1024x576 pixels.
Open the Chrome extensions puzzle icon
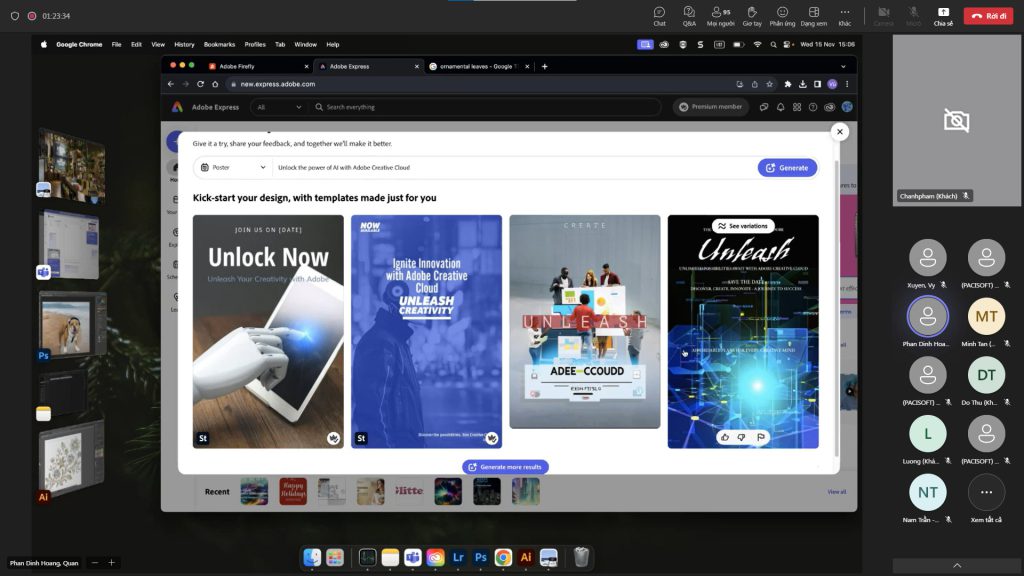click(x=788, y=84)
